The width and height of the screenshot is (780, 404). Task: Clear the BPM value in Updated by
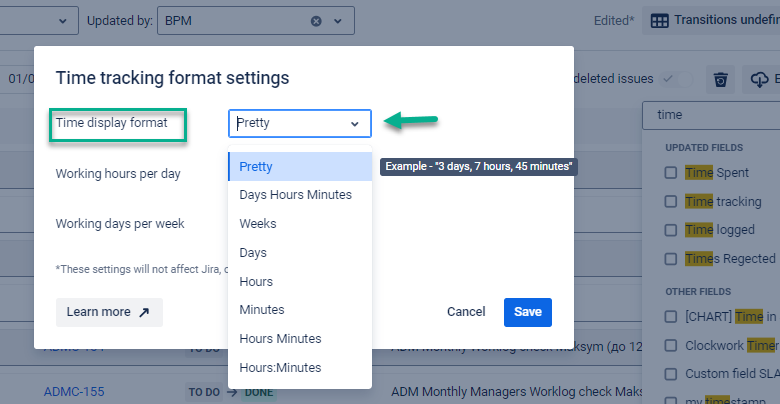(x=317, y=20)
